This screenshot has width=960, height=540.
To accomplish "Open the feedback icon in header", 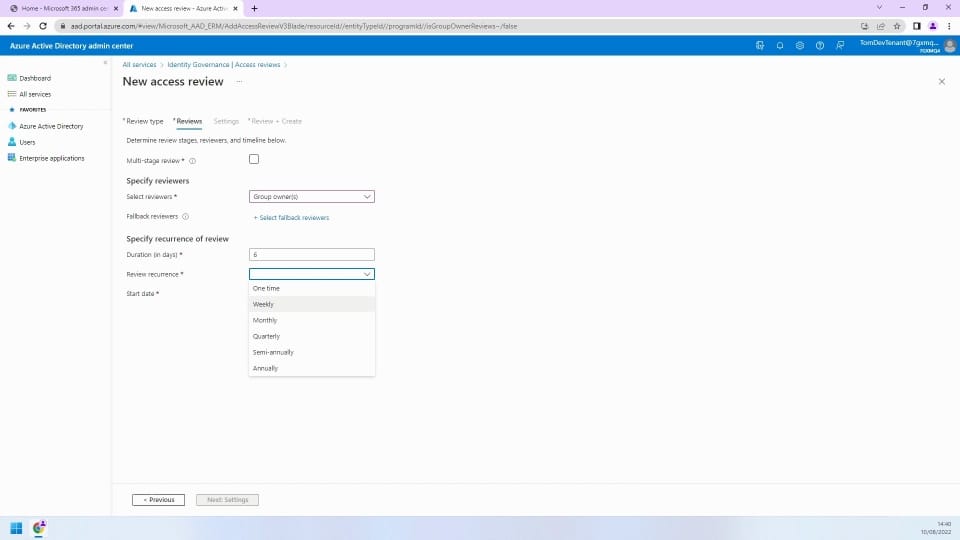I will tap(840, 46).
